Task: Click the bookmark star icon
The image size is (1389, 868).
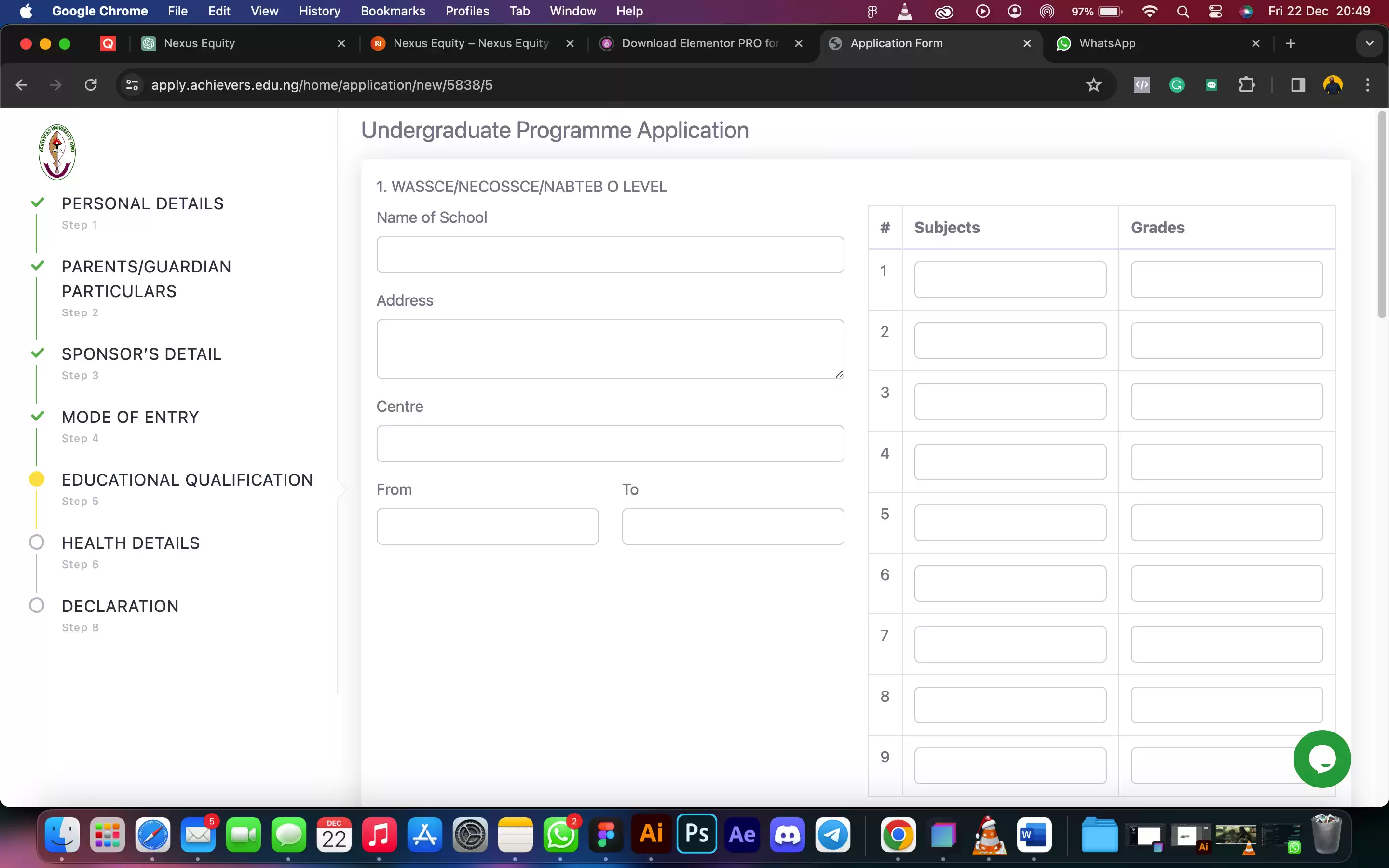Action: (1093, 85)
